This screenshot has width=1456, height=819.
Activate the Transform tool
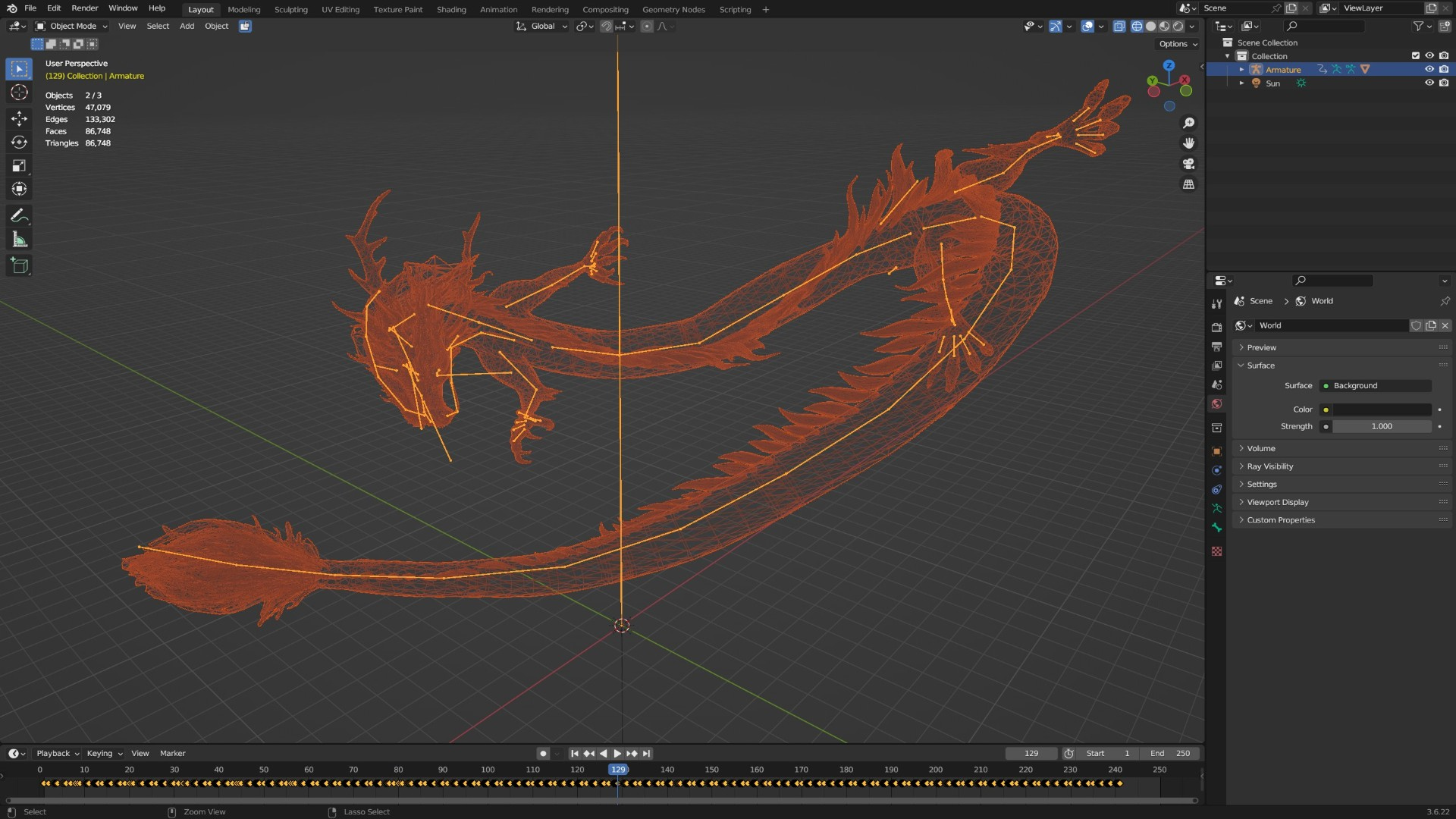click(x=20, y=189)
